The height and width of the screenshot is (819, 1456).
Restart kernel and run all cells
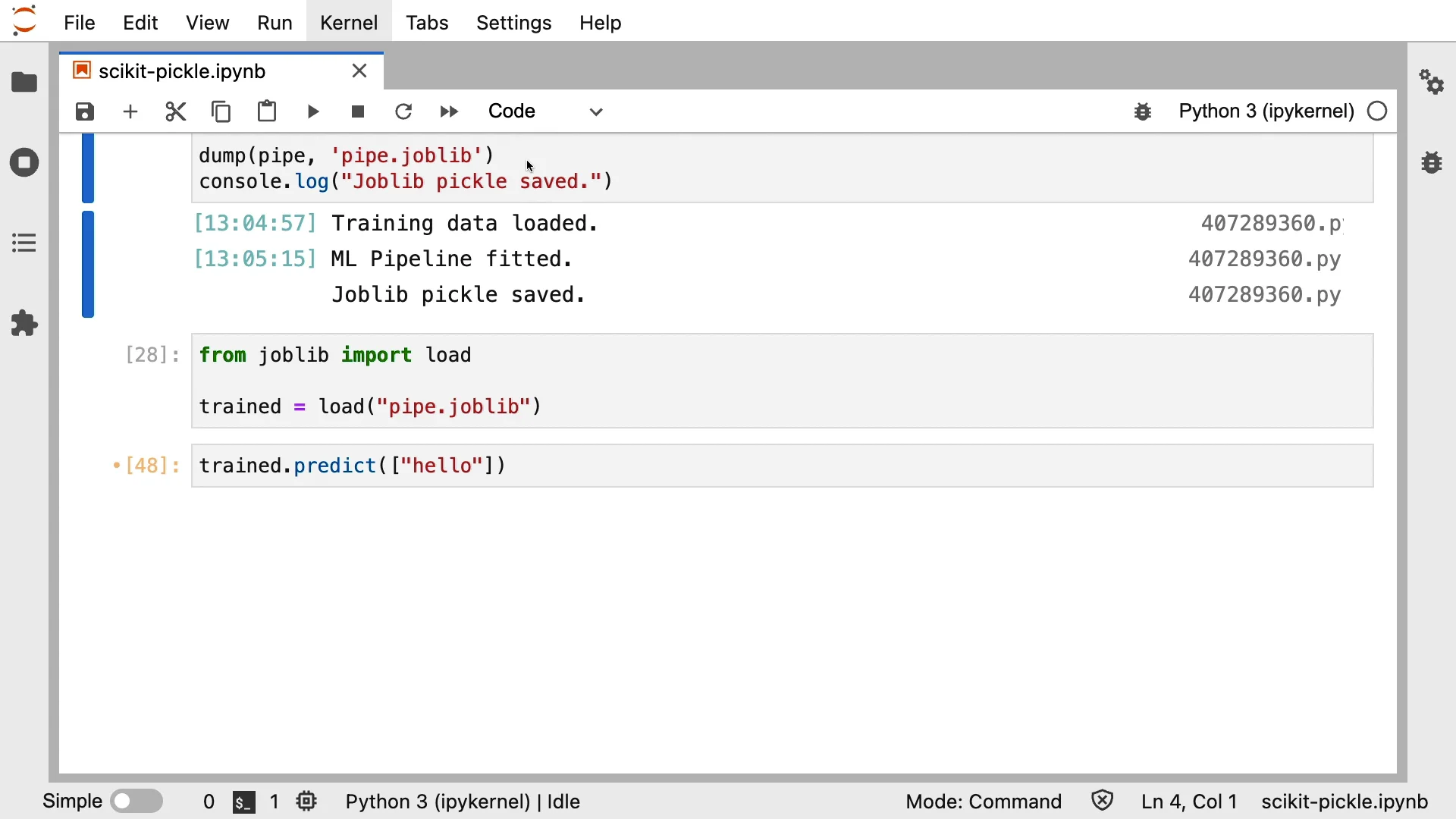click(x=450, y=112)
